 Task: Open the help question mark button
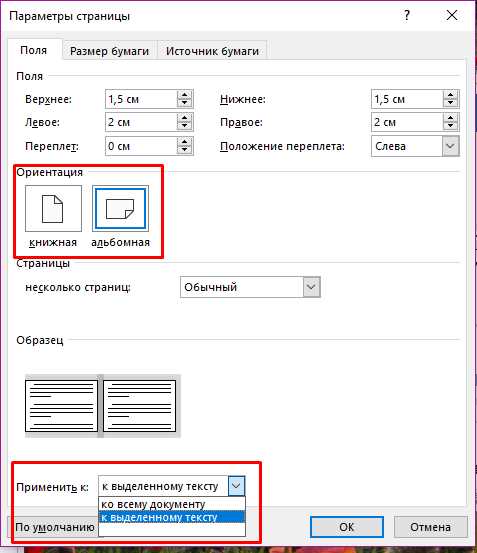[406, 16]
